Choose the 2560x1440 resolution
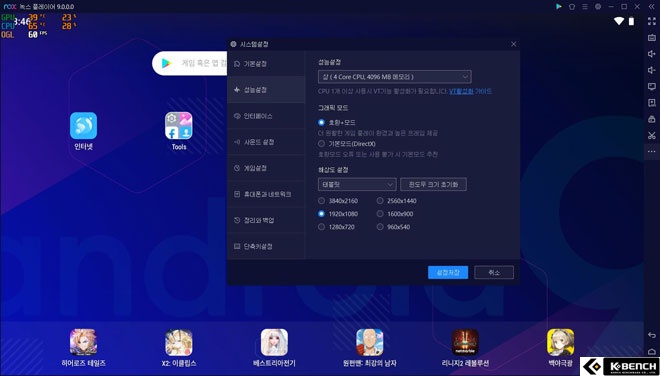This screenshot has height=376, width=660. click(x=380, y=201)
